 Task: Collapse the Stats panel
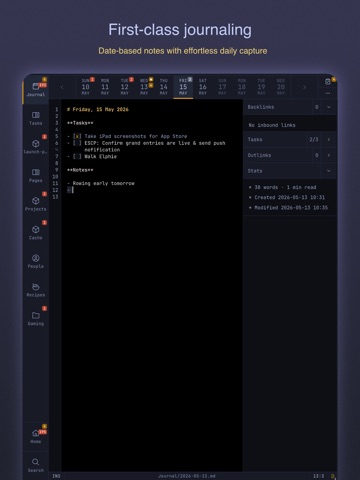point(329,171)
